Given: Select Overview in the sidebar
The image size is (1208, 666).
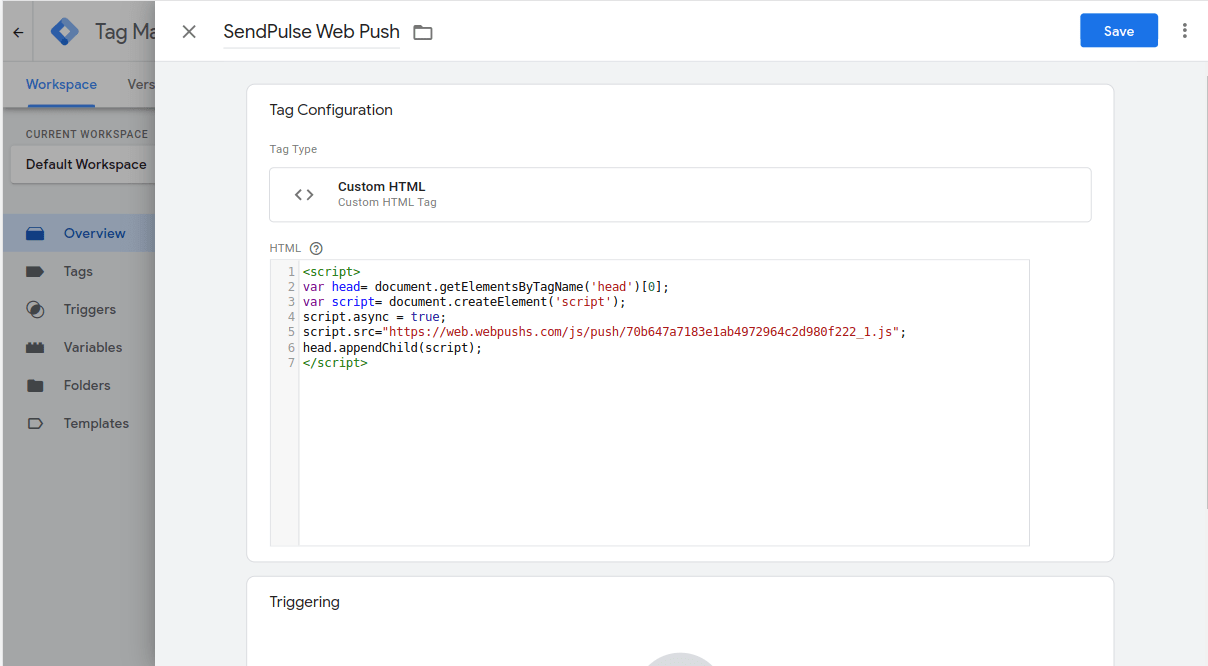Looking at the screenshot, I should 94,233.
